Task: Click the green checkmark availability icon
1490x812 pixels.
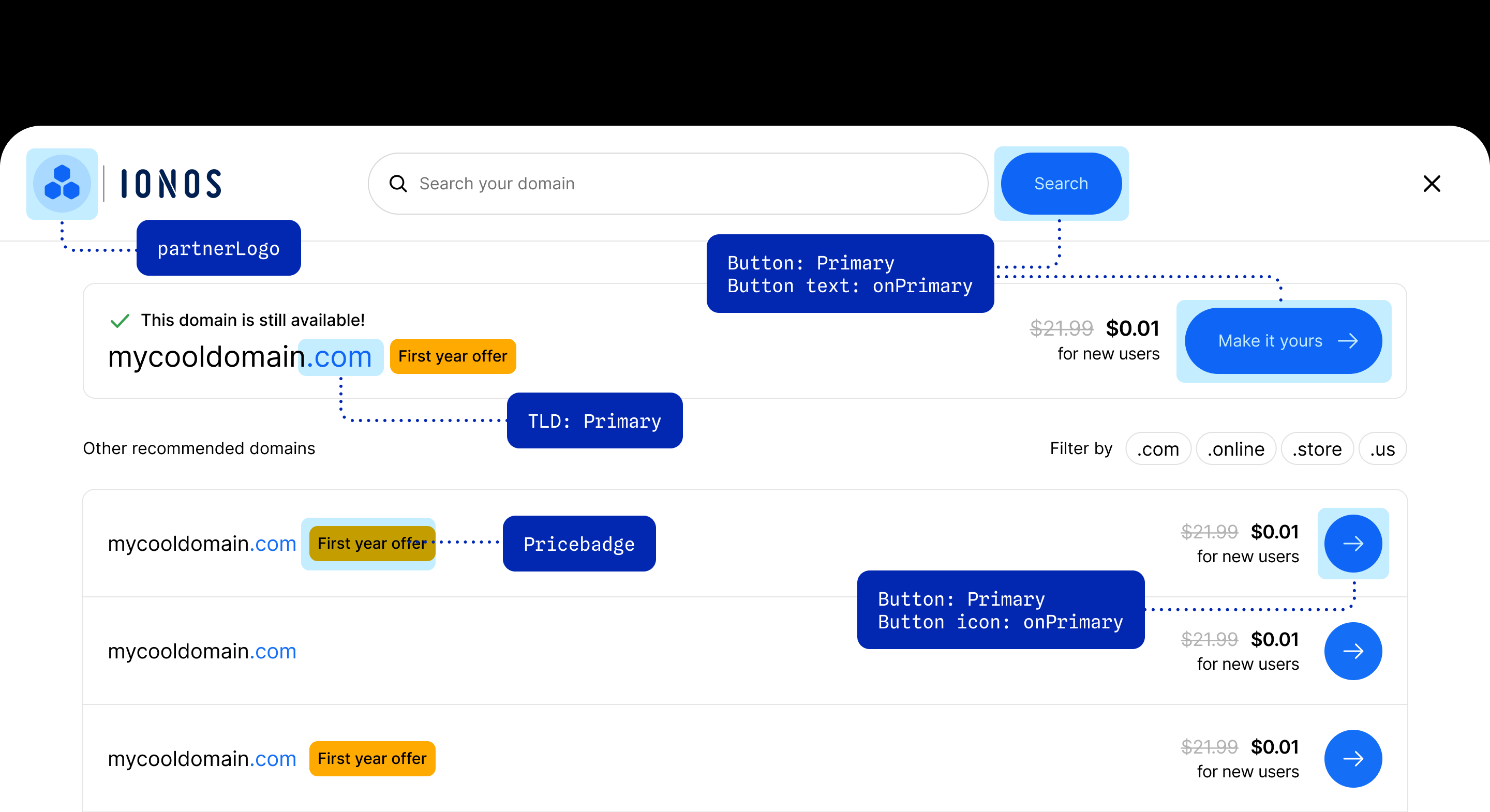Action: [119, 321]
